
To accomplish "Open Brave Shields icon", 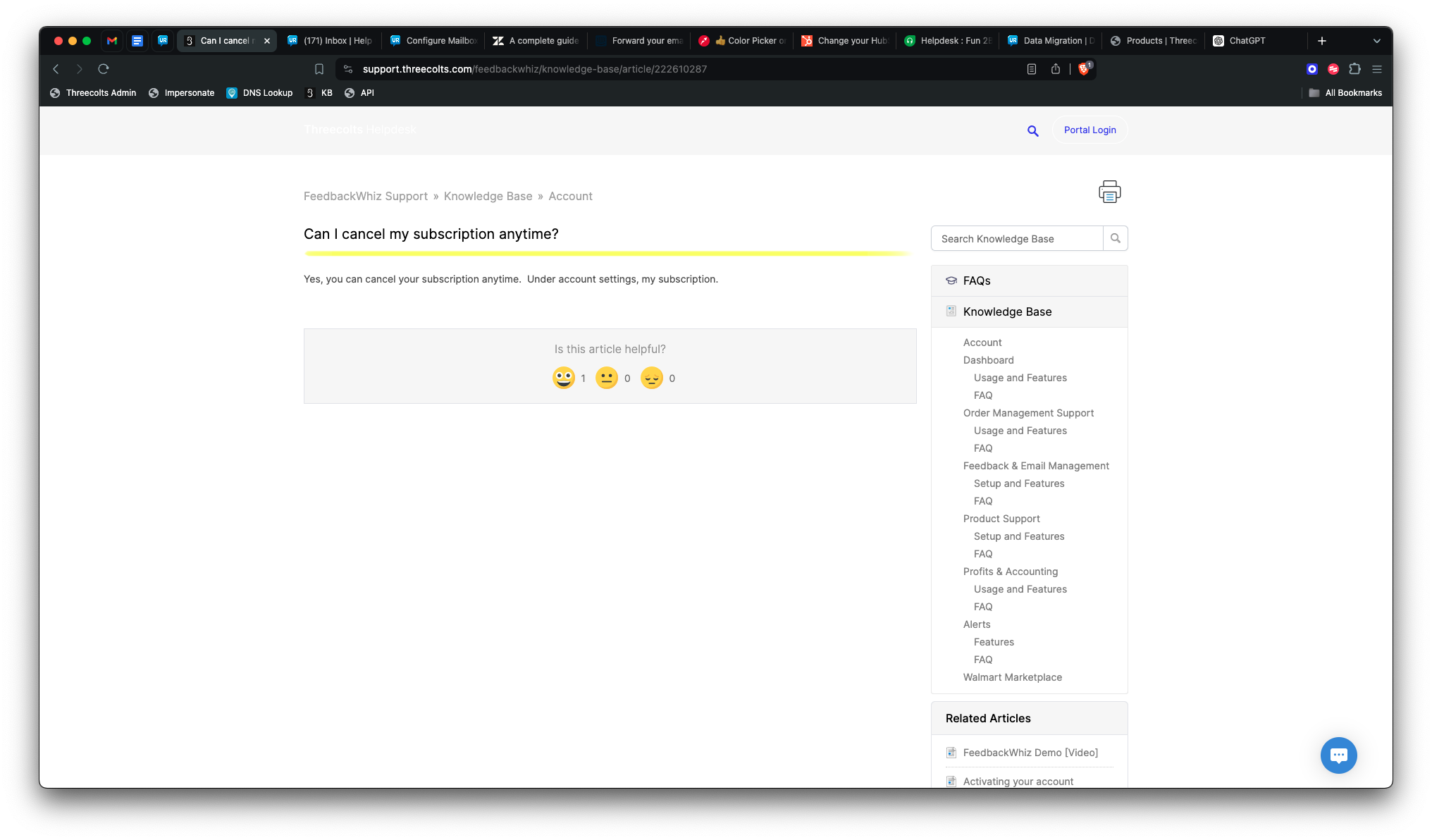I will pyautogui.click(x=1085, y=68).
